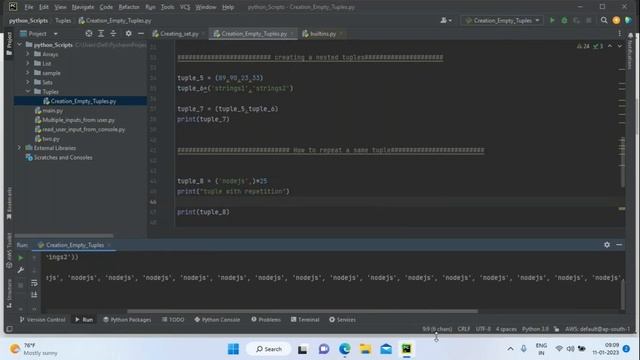Click Windows taskbar Search box

pos(269,349)
